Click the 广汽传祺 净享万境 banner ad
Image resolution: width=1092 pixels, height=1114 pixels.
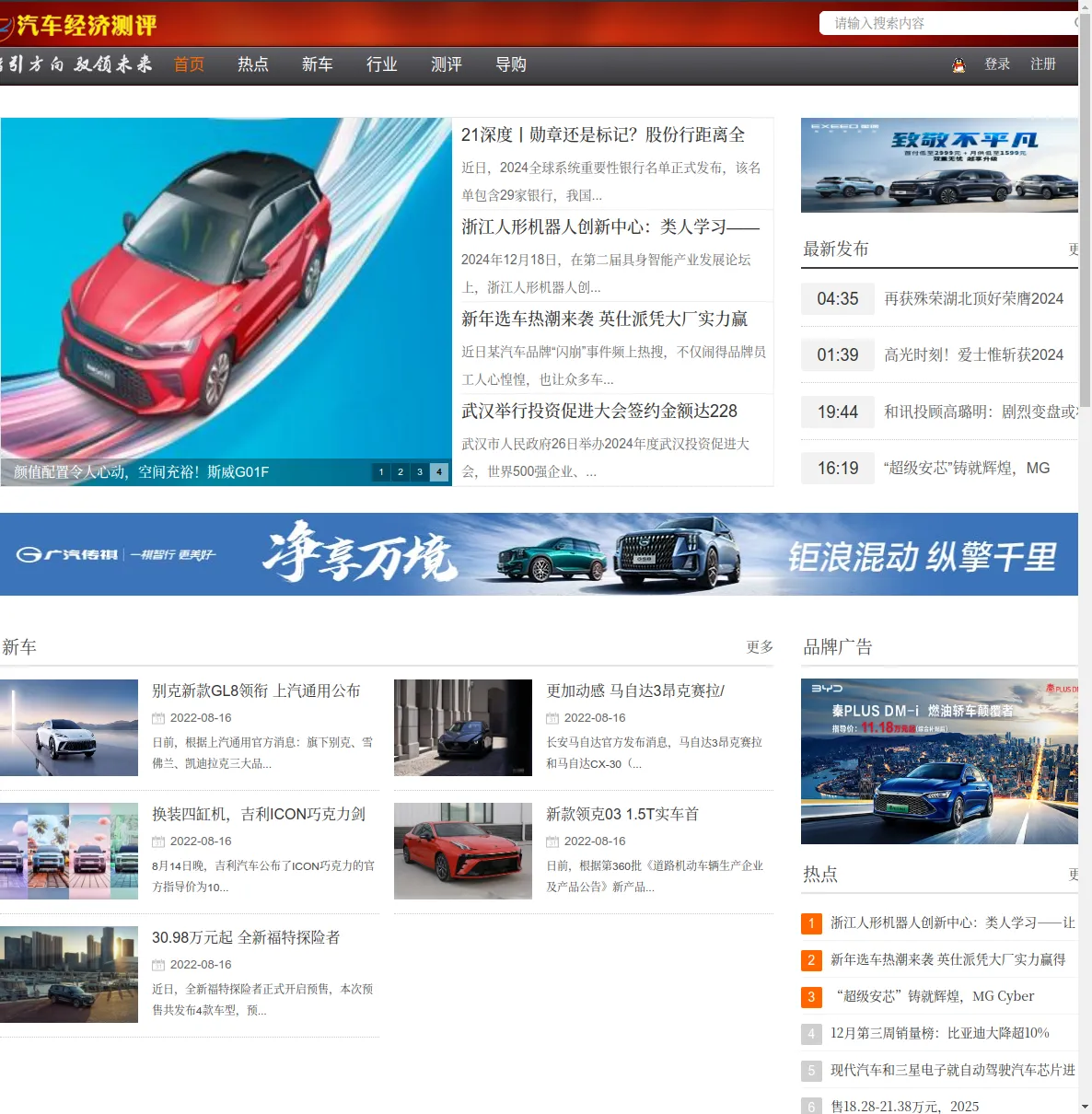point(539,554)
